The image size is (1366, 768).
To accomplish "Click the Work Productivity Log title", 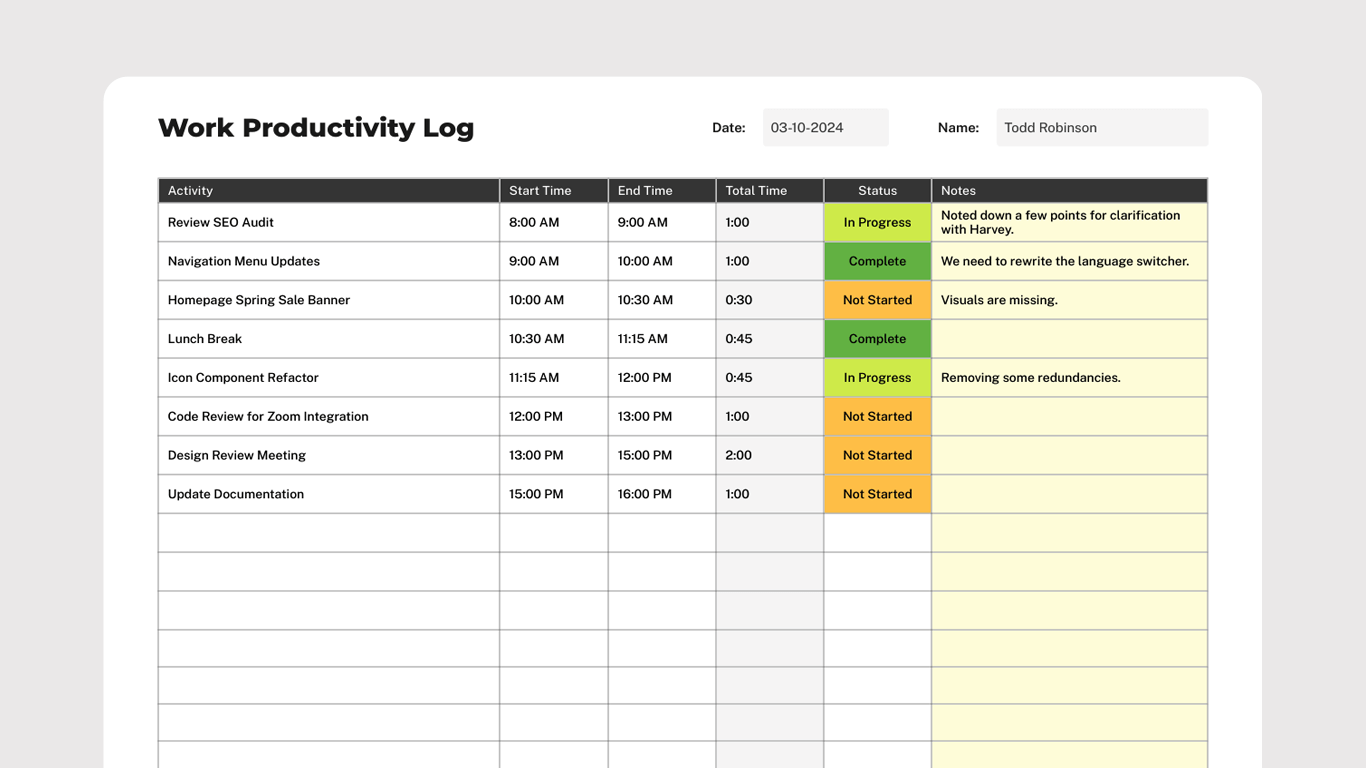I will click(316, 127).
